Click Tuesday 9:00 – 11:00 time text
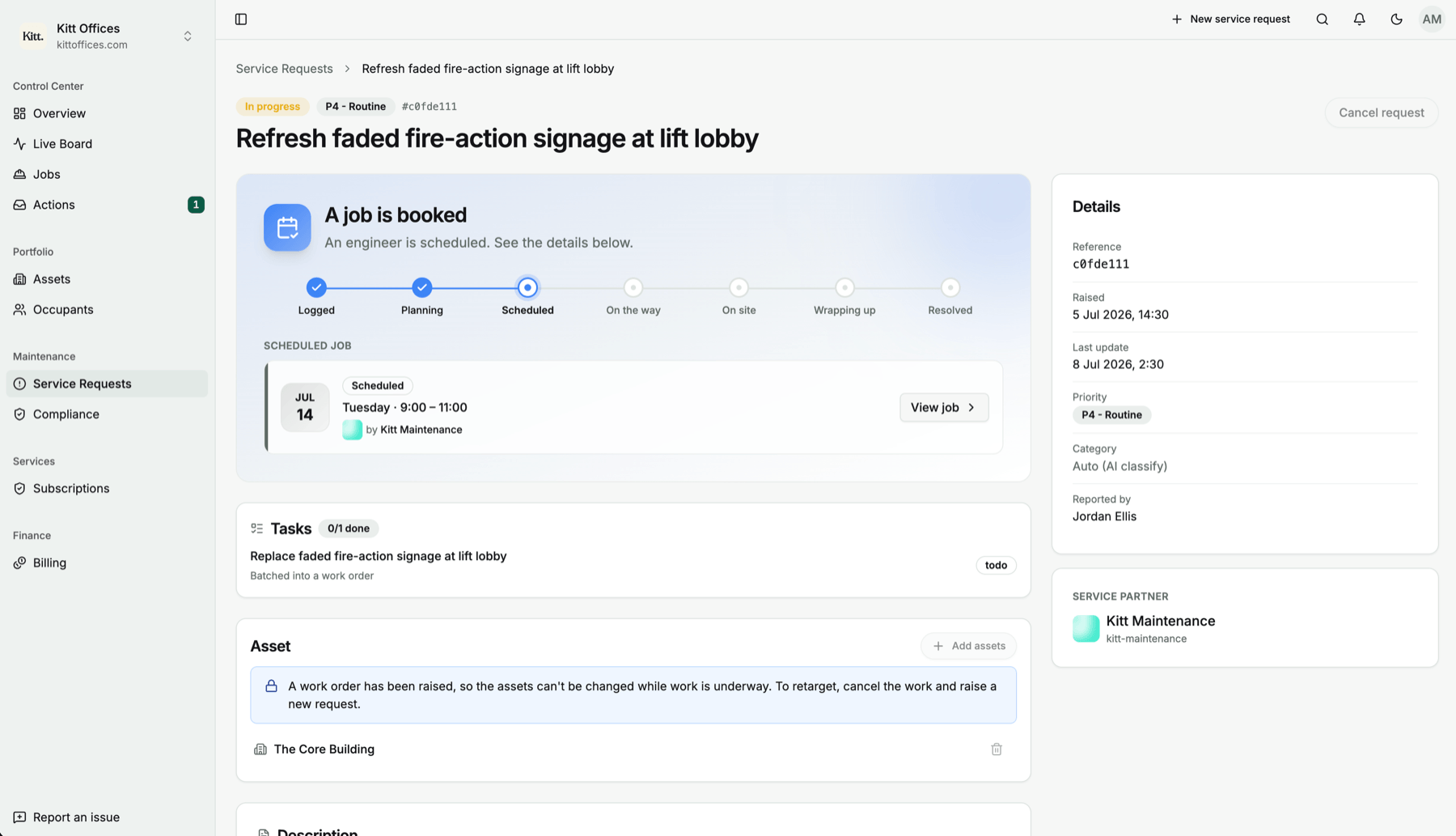 tap(404, 407)
